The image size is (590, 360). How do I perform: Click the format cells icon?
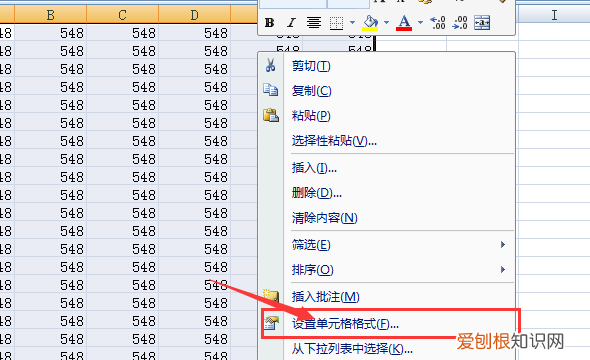click(271, 323)
